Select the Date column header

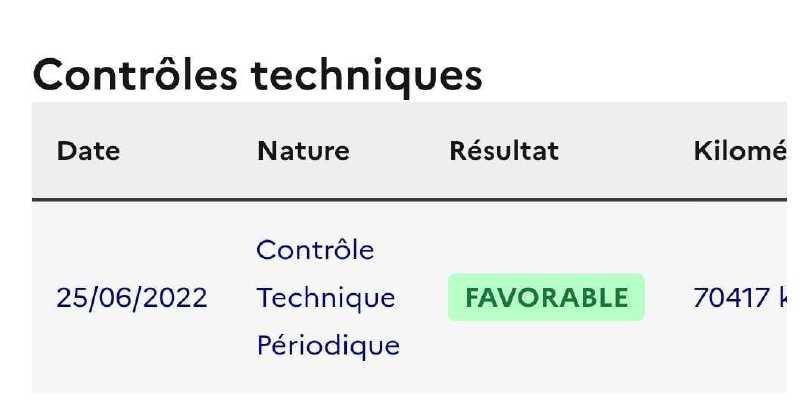88,151
